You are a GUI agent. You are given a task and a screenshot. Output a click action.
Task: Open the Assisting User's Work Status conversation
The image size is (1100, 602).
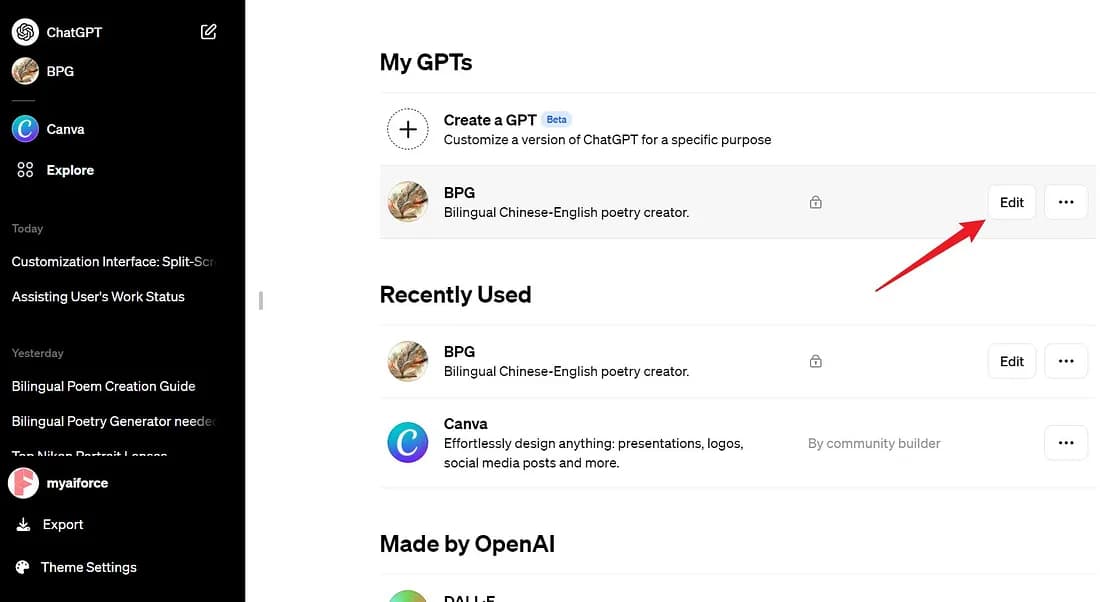pos(97,296)
